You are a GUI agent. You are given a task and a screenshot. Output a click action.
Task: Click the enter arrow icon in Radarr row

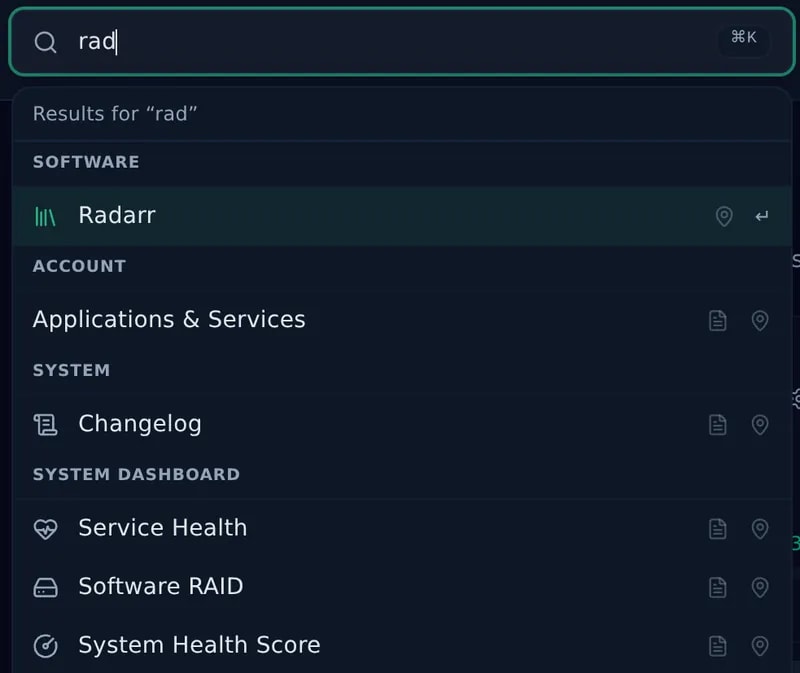(x=761, y=216)
